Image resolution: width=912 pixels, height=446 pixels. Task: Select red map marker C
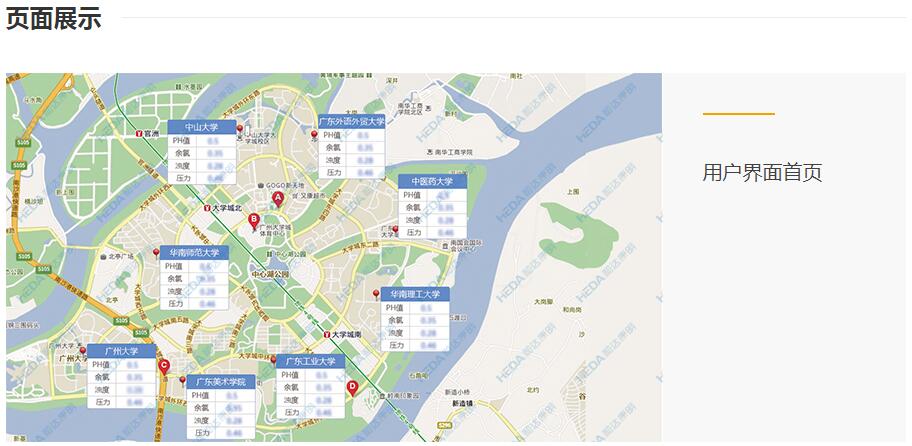point(164,367)
